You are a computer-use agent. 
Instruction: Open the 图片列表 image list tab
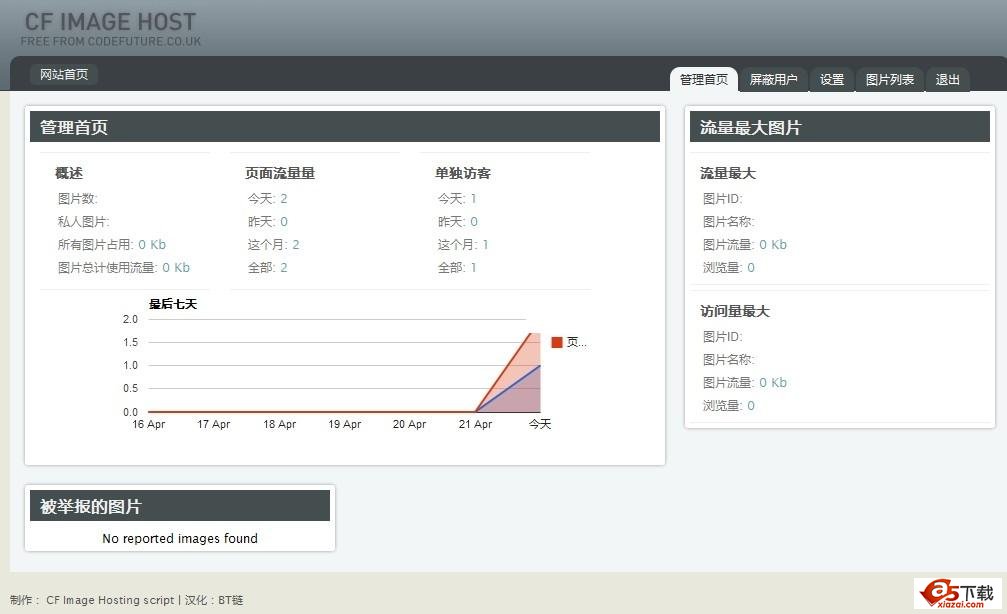889,80
